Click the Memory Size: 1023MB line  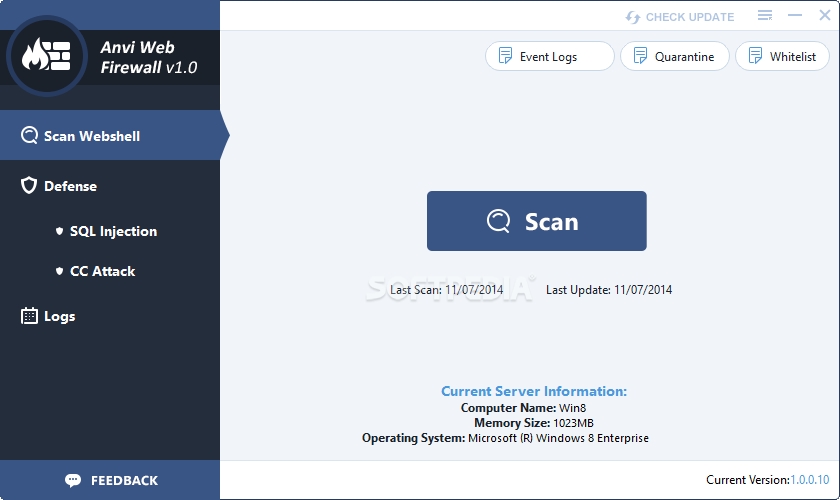point(534,423)
